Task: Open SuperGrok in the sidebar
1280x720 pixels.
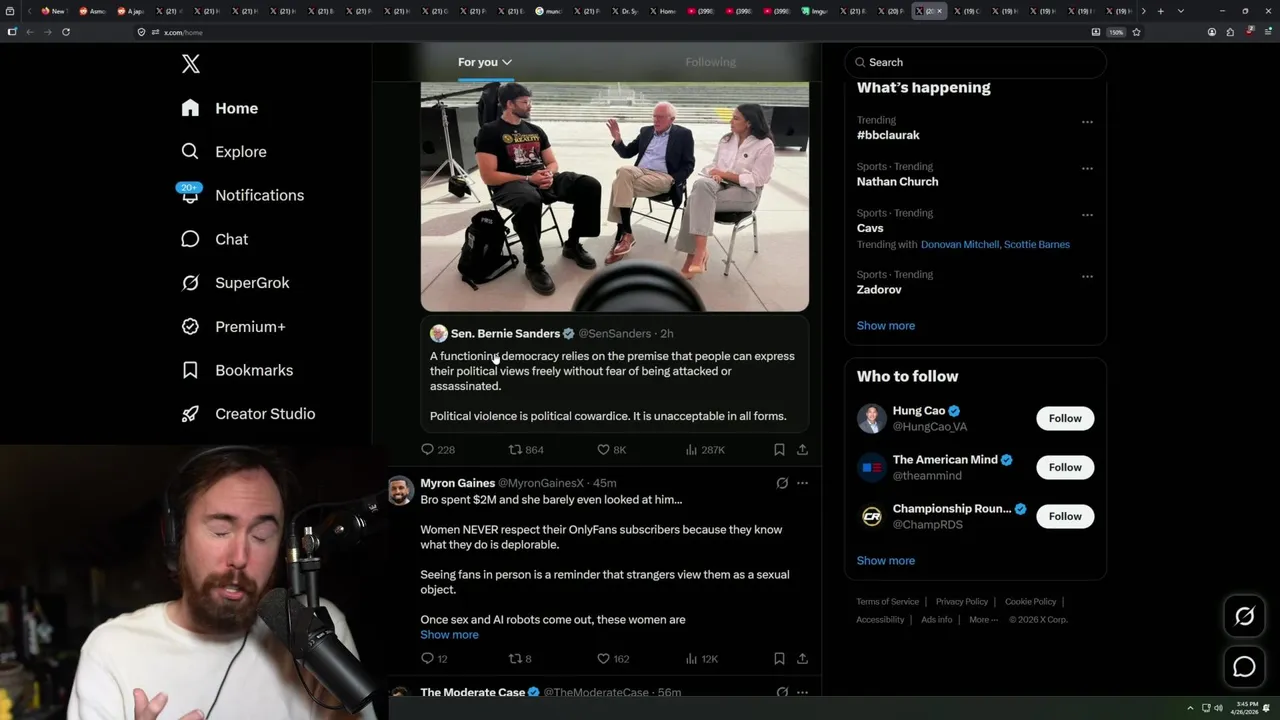Action: click(x=235, y=283)
